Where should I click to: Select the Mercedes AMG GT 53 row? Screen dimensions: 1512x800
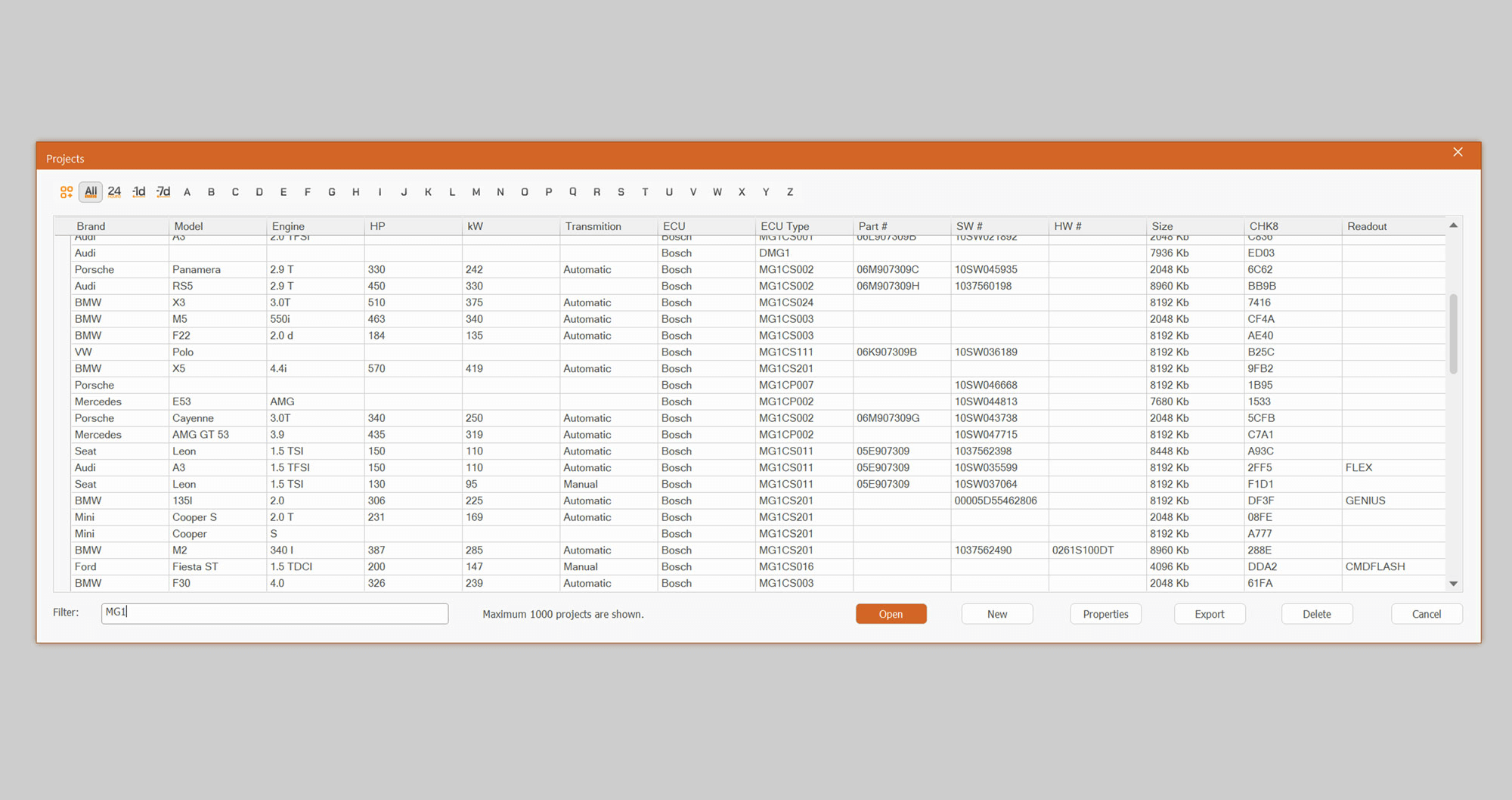[x=758, y=435]
